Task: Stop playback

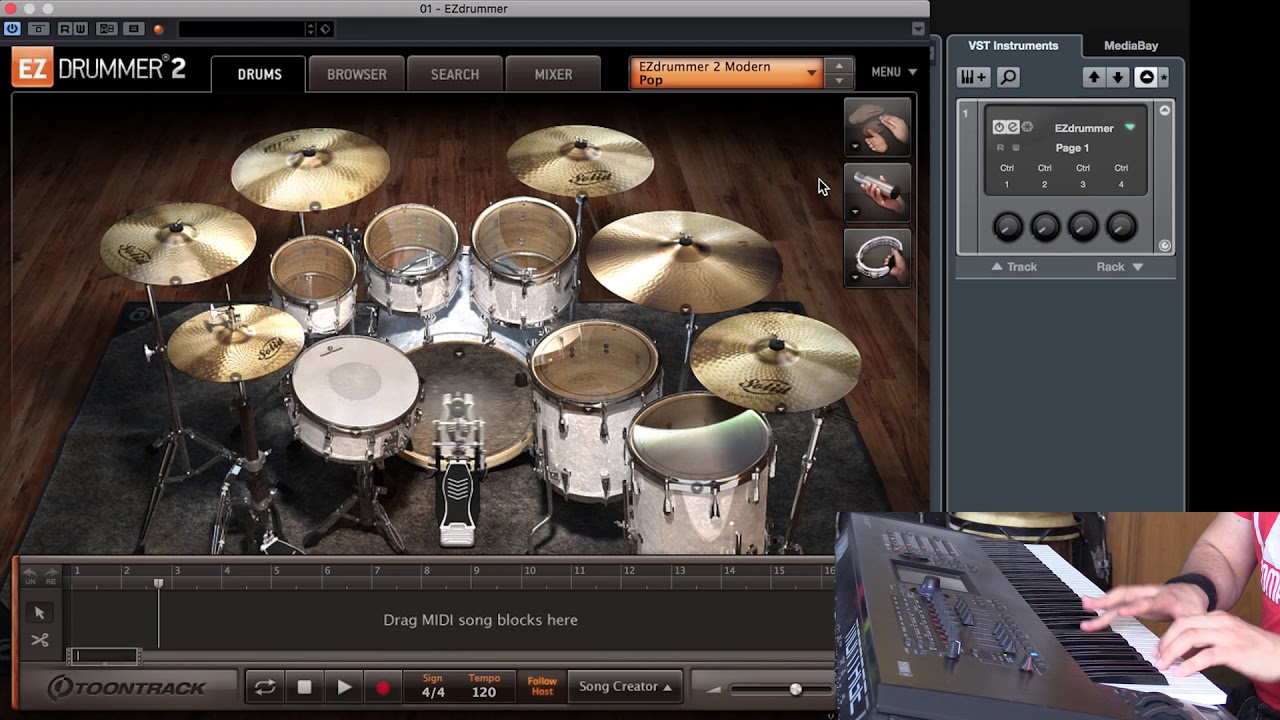Action: 304,687
